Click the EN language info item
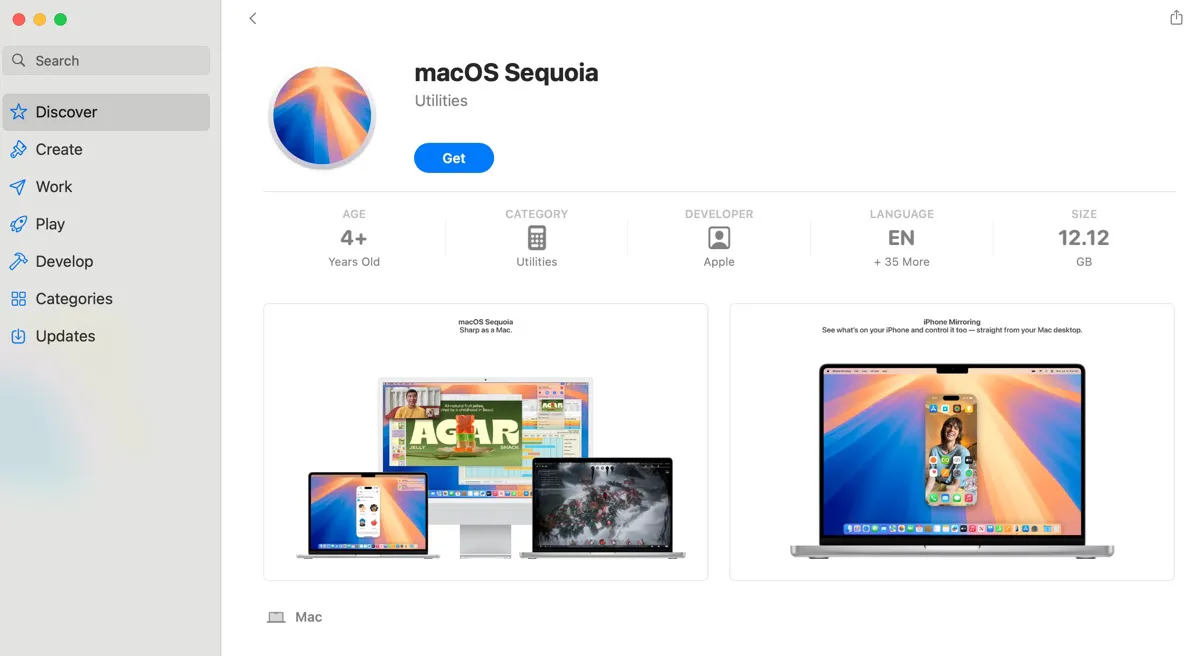Viewport: 1200px width, 656px height. point(901,238)
